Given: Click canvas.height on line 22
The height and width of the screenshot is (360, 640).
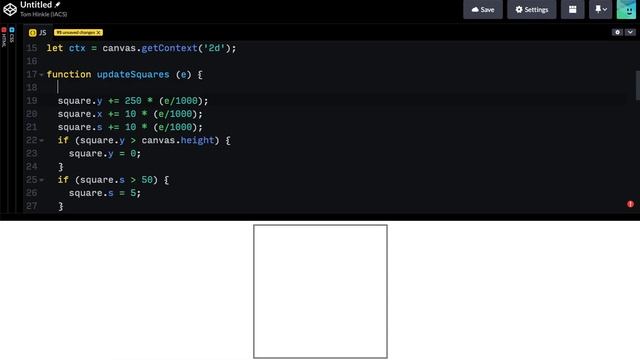Looking at the screenshot, I should tap(178, 140).
